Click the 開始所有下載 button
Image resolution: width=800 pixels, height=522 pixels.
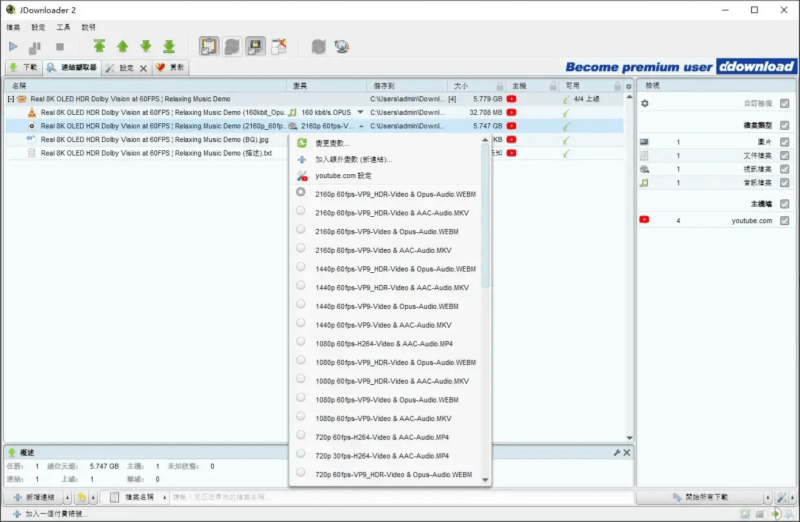point(700,497)
